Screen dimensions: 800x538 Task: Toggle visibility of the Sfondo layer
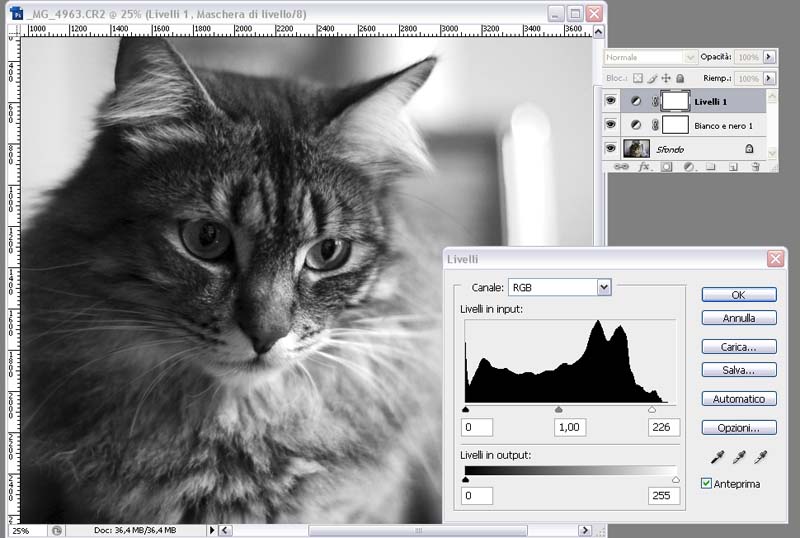[x=611, y=149]
